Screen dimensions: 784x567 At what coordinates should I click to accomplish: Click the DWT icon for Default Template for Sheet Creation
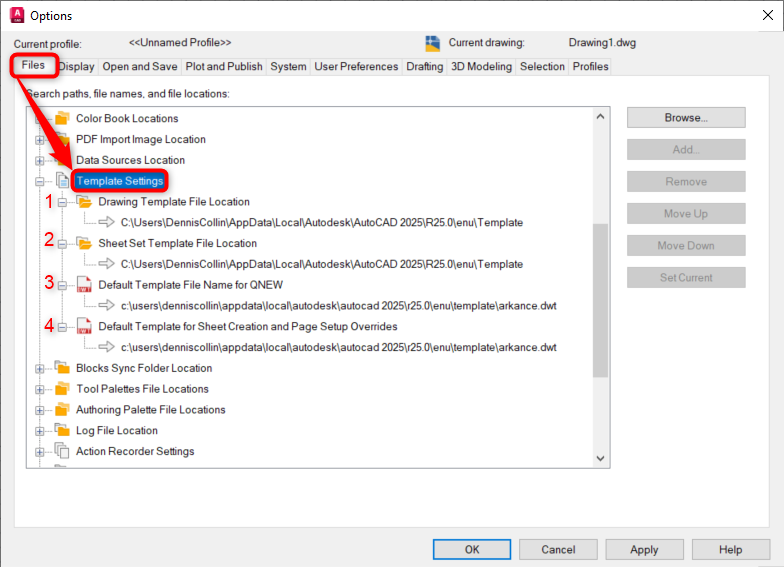[x=84, y=326]
